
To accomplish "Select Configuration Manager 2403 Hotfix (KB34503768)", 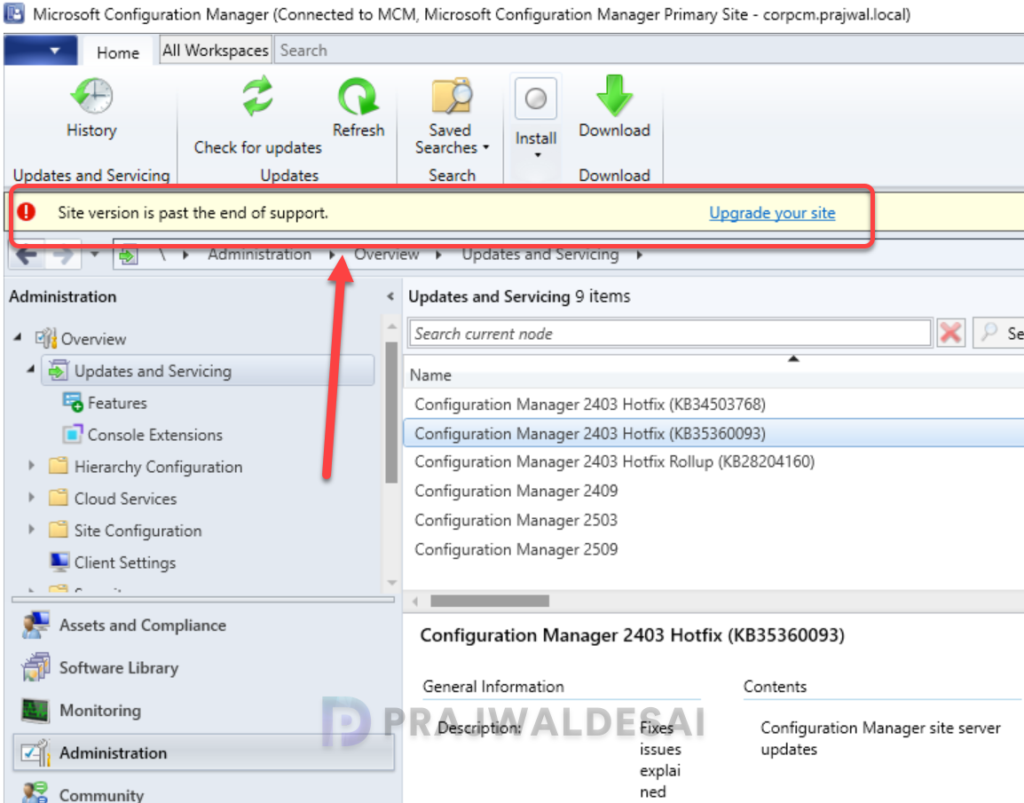I will click(590, 404).
